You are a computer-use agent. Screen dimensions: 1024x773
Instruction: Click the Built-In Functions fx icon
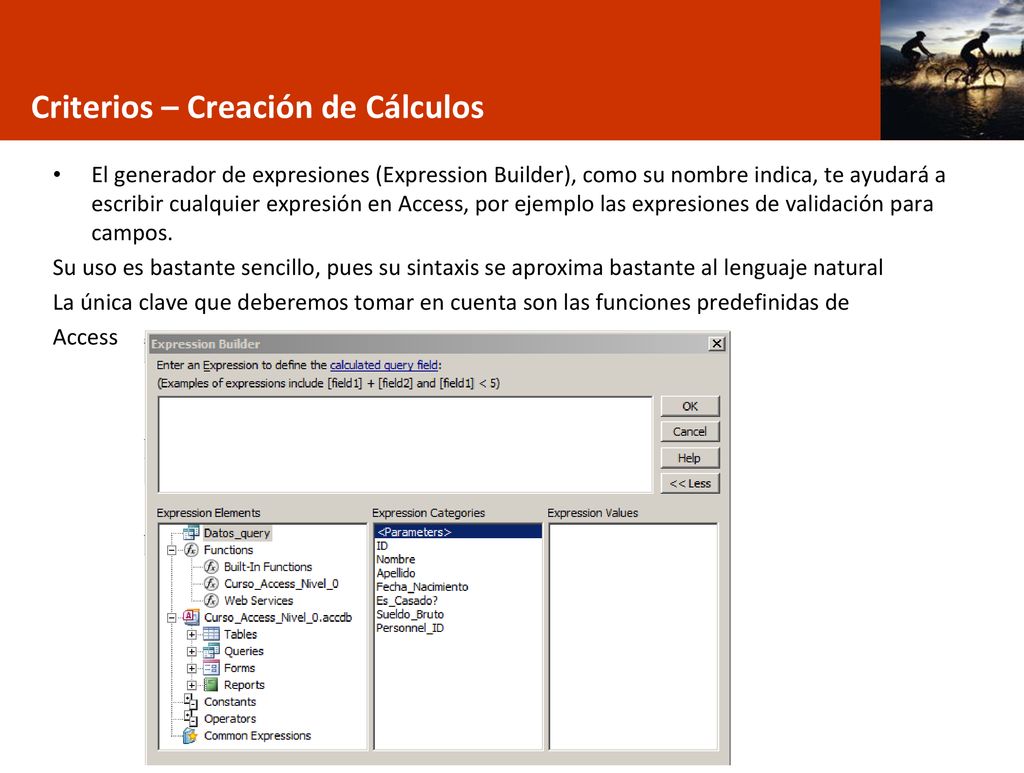coord(211,567)
